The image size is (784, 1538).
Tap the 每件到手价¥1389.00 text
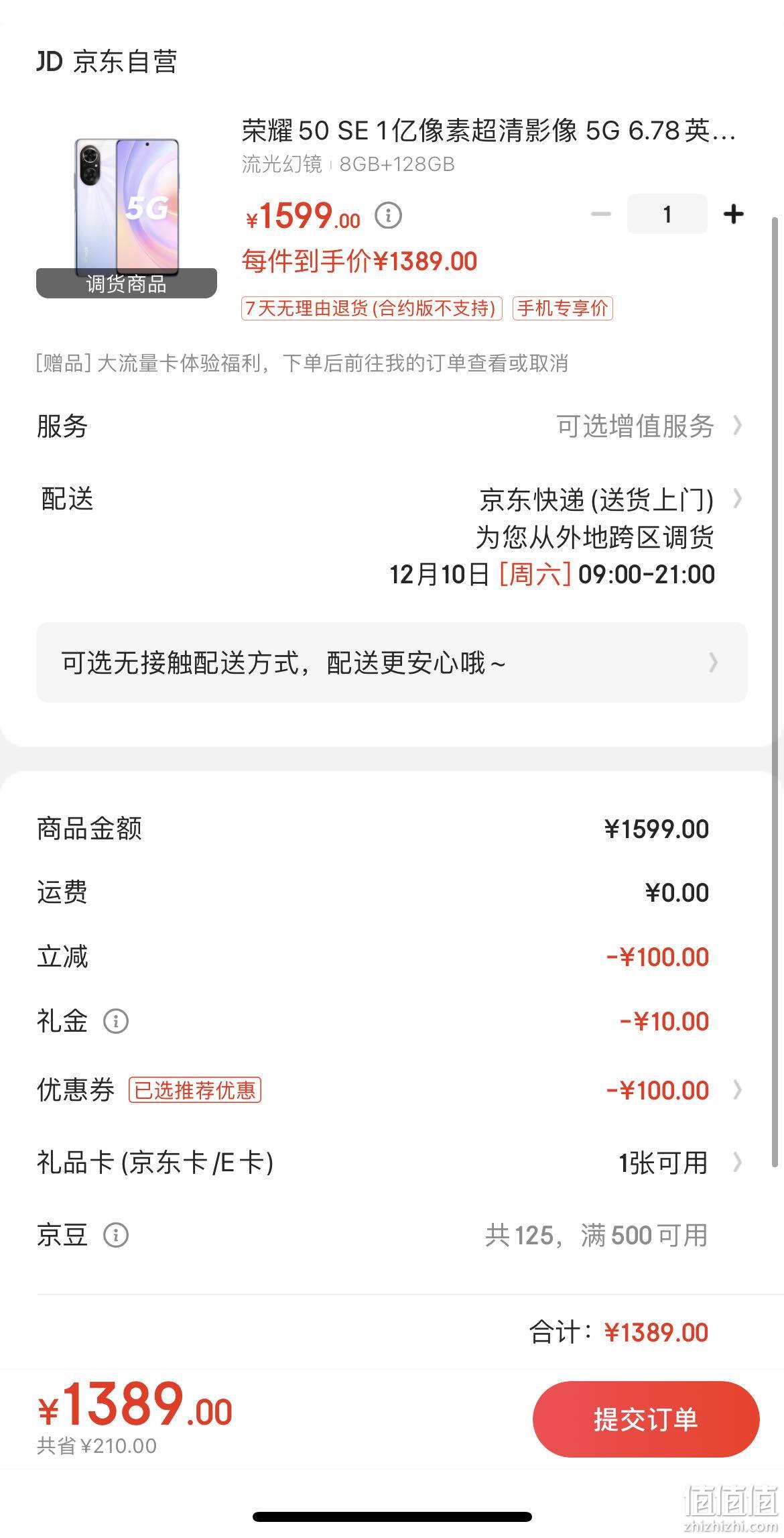pyautogui.click(x=359, y=261)
